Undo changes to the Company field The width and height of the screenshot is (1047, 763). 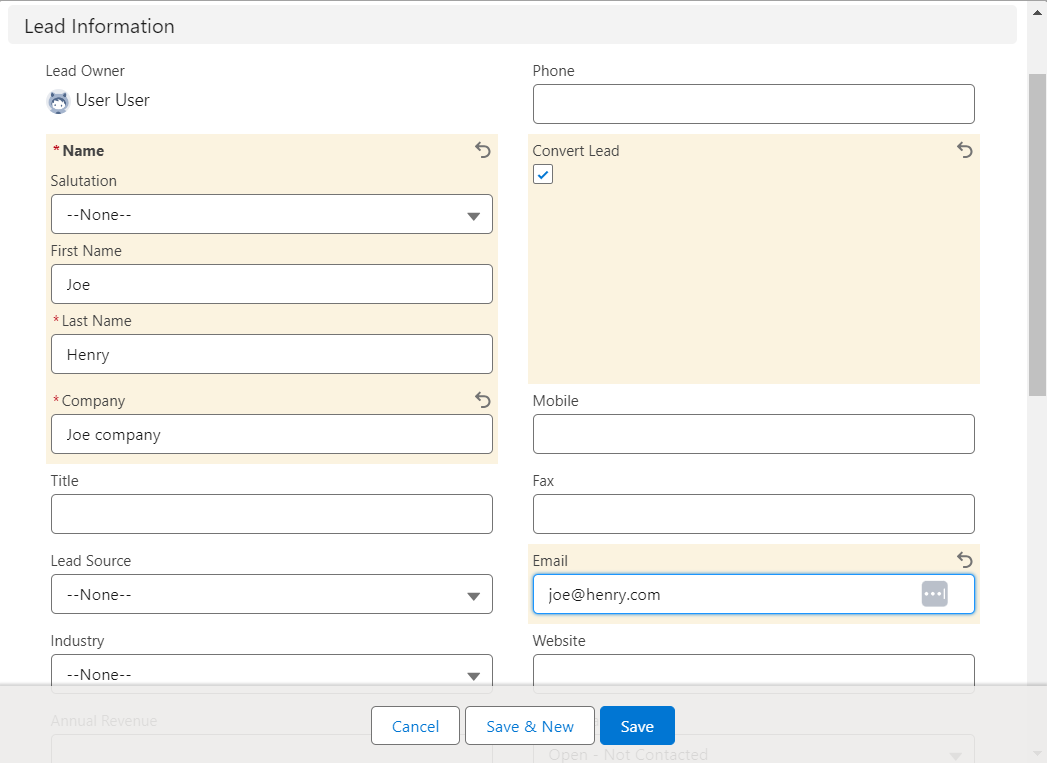tap(483, 400)
